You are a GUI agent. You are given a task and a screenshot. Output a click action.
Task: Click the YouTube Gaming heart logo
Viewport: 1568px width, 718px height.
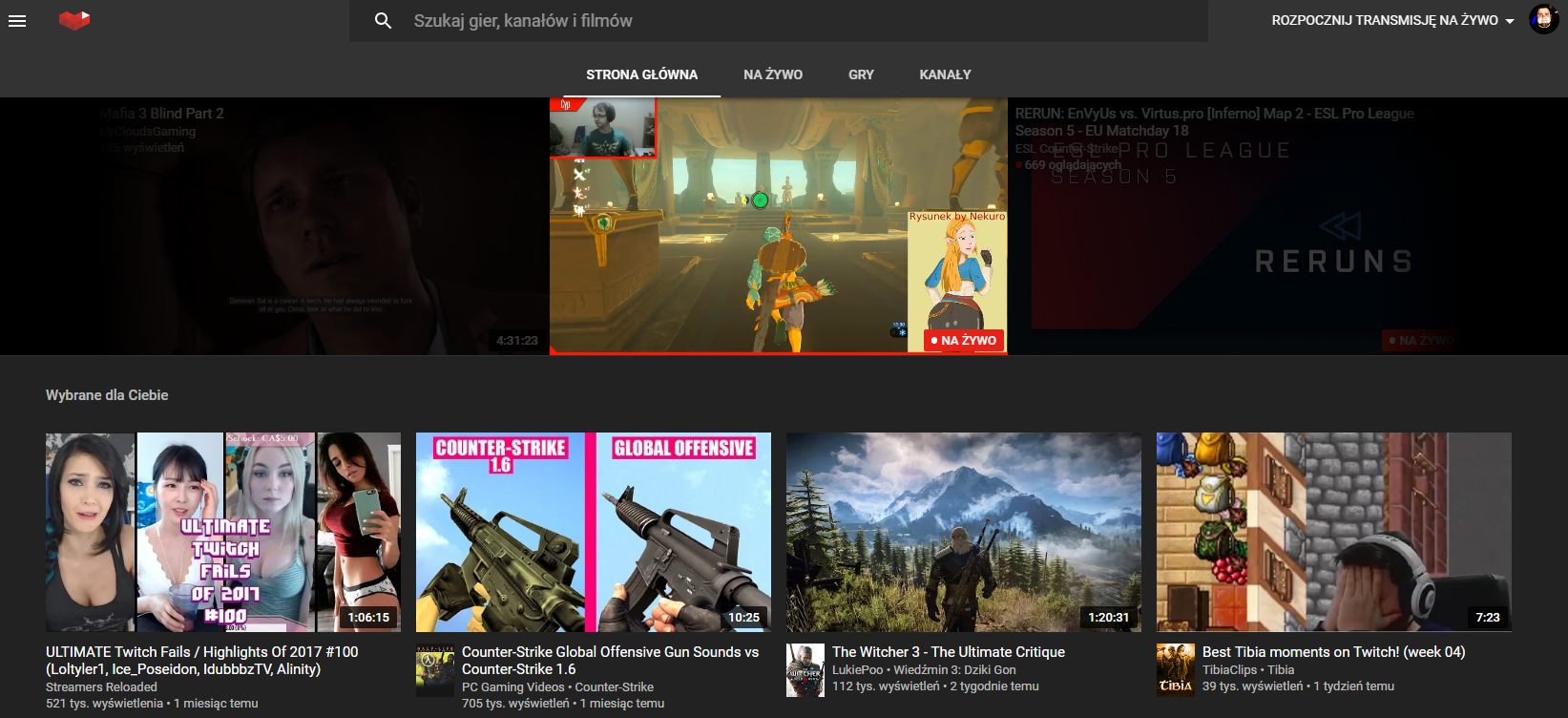pos(73,20)
